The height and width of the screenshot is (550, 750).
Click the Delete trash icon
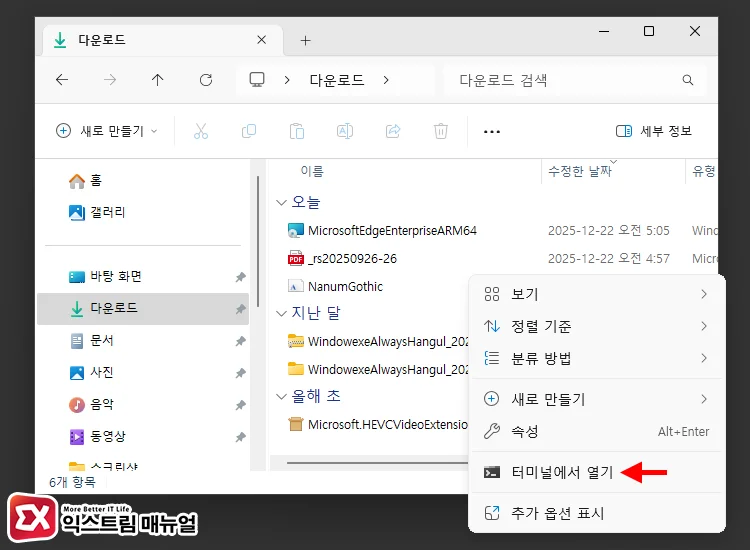click(441, 131)
